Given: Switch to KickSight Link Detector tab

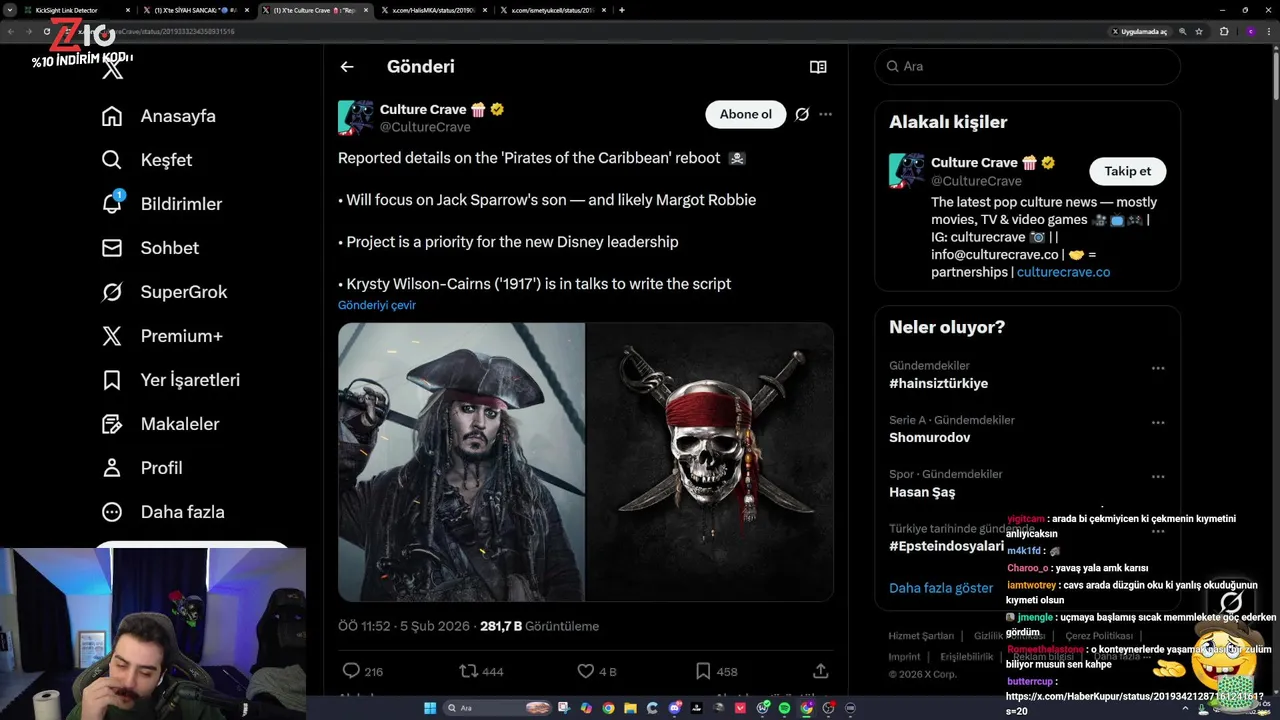Looking at the screenshot, I should 75,10.
